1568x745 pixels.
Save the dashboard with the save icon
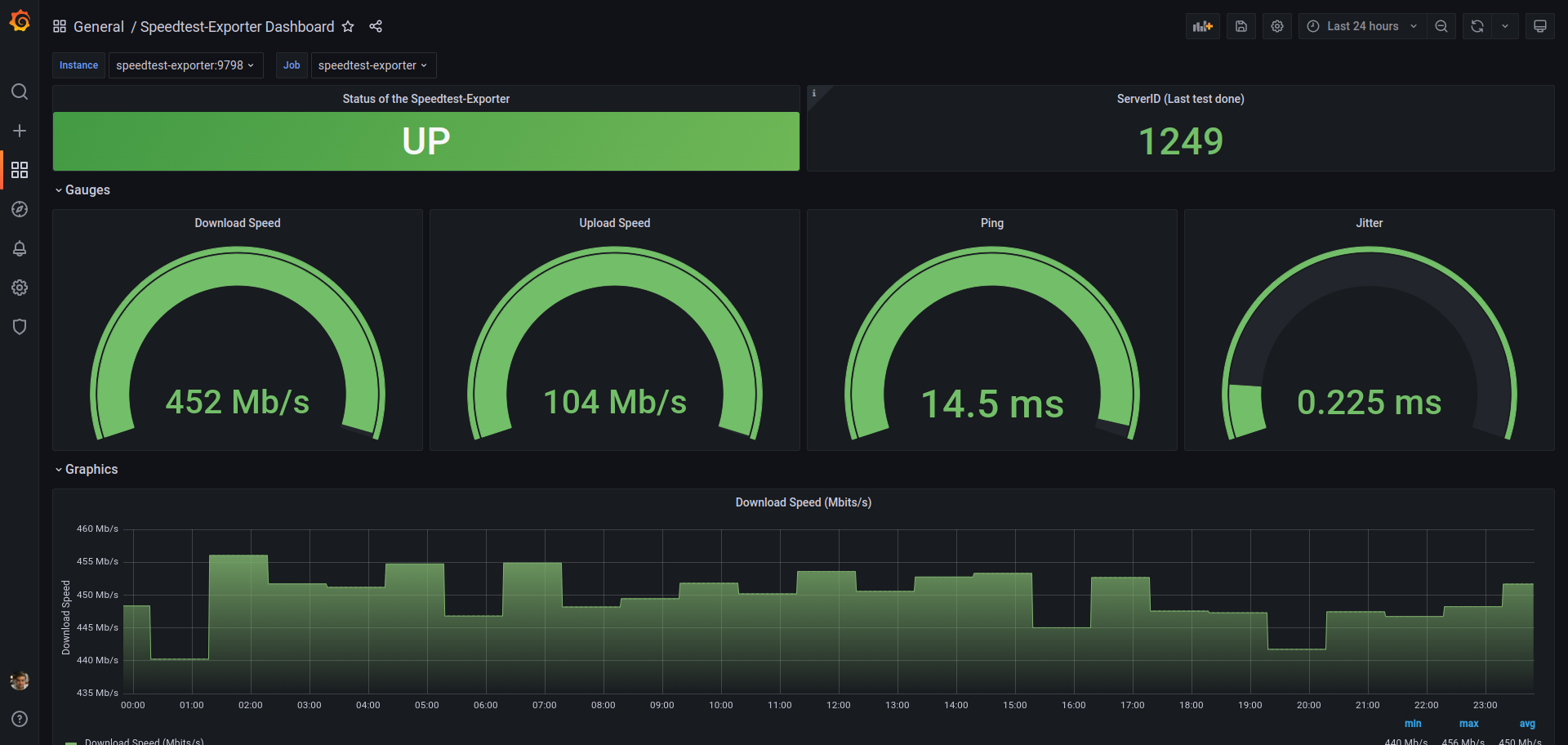1241,26
